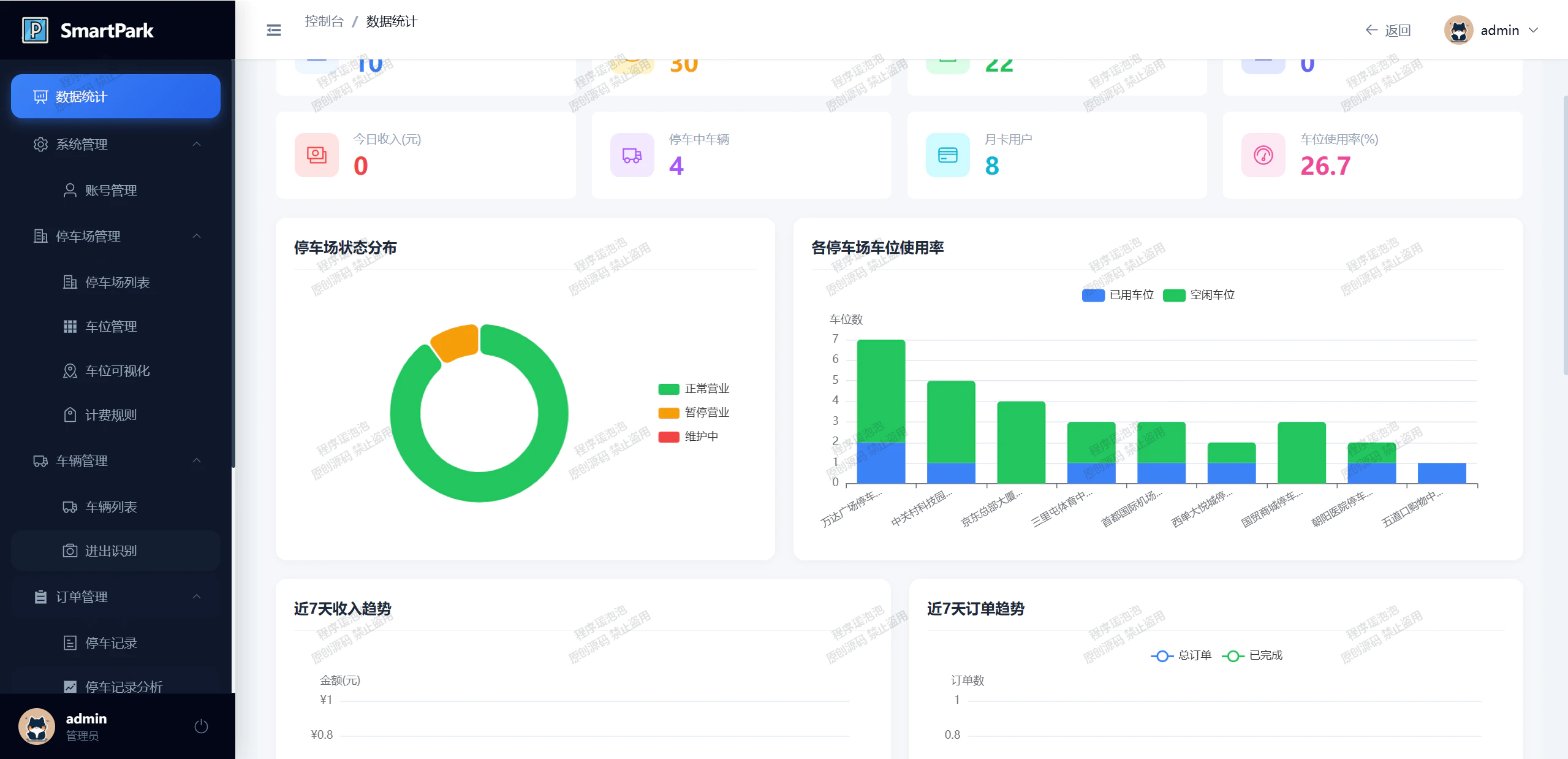The image size is (1568, 759).
Task: Collapse the 车辆管理 menu chevron
Action: tap(197, 460)
